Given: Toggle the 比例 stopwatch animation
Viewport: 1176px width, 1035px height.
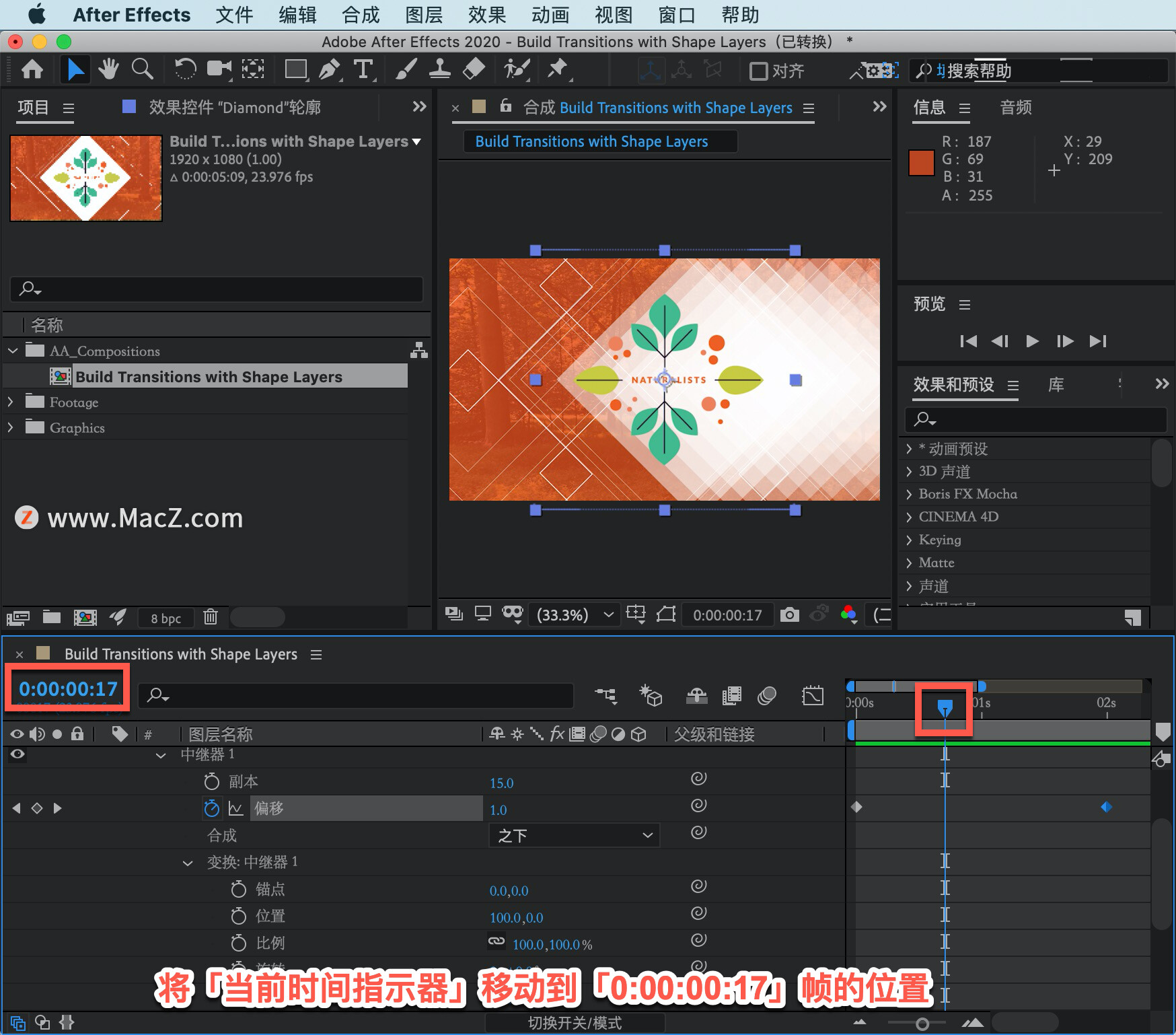Looking at the screenshot, I should [239, 943].
